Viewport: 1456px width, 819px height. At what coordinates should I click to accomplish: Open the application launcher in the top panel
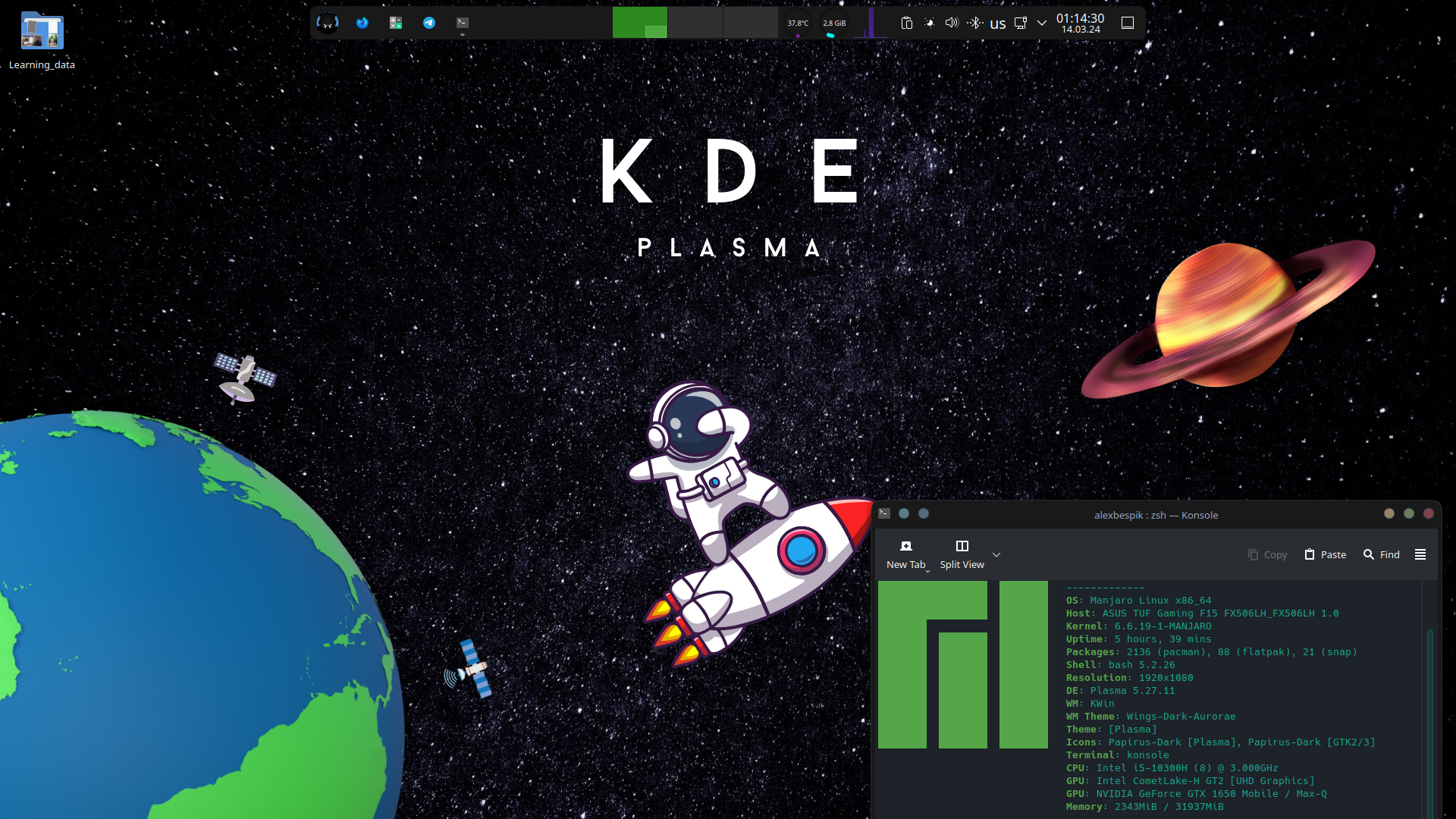click(328, 23)
